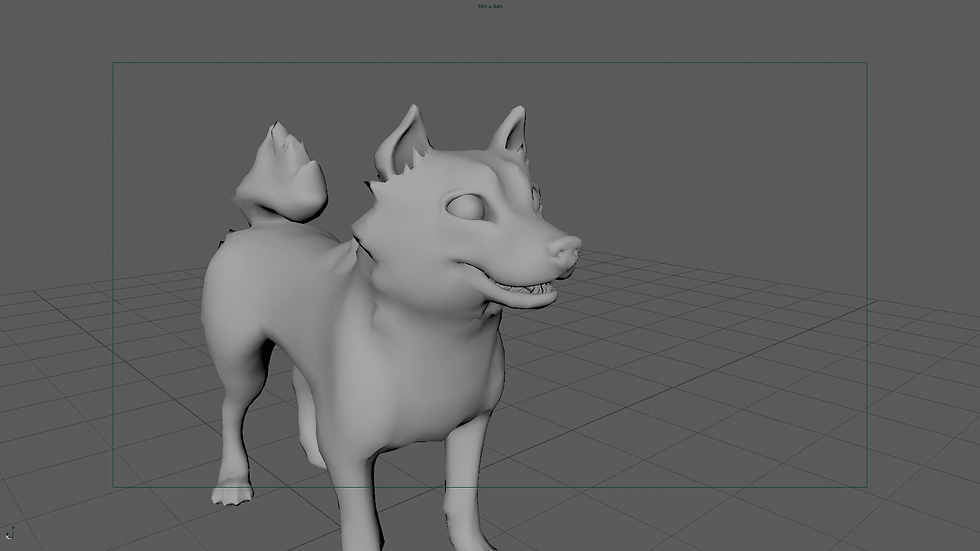Click the top edge of resolution gate frame
This screenshot has width=980, height=551.
pyautogui.click(x=489, y=62)
